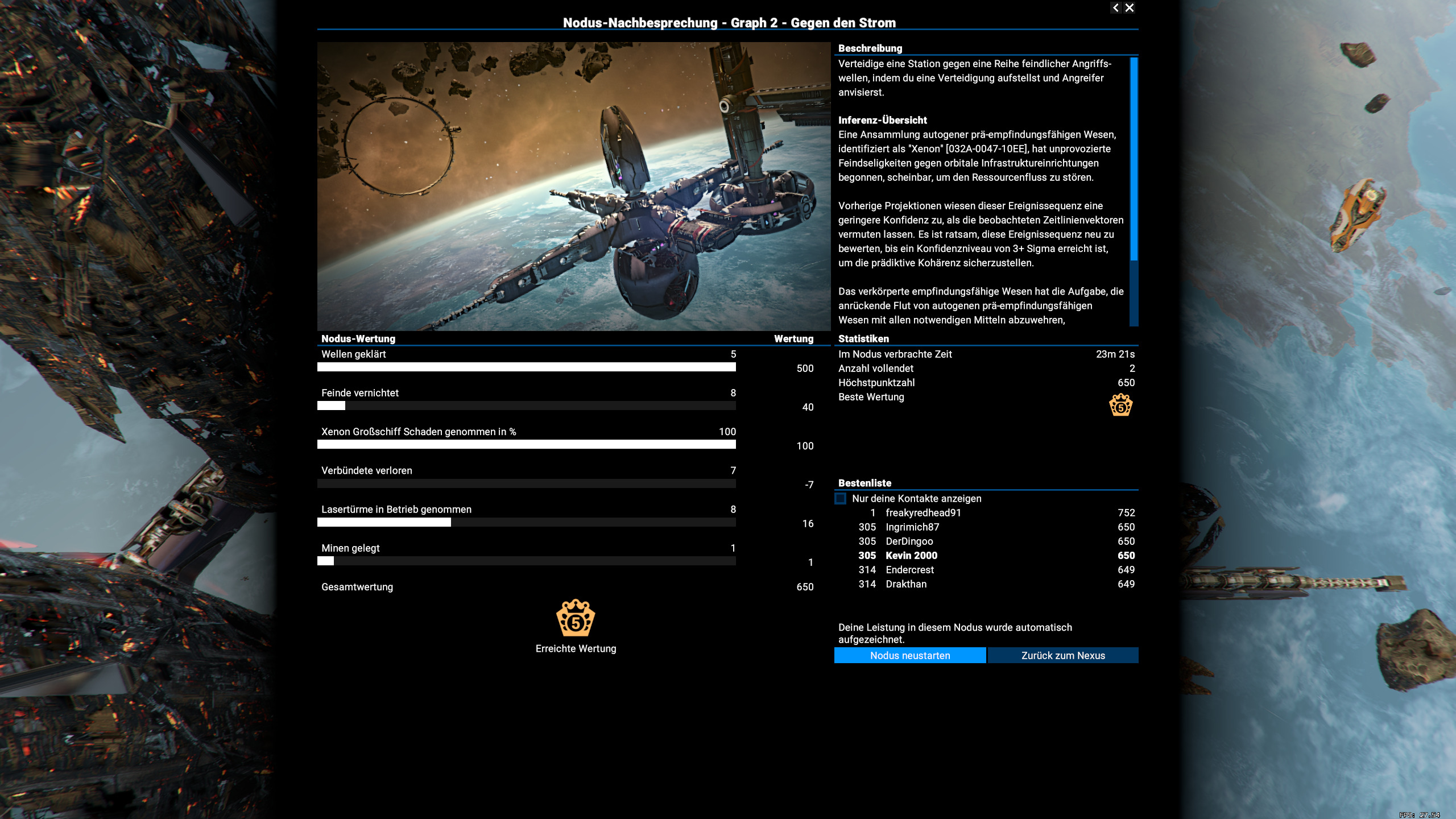This screenshot has height=819, width=1456.
Task: Click the 'Verbündete verloren' progress bar
Action: pyautogui.click(x=527, y=484)
